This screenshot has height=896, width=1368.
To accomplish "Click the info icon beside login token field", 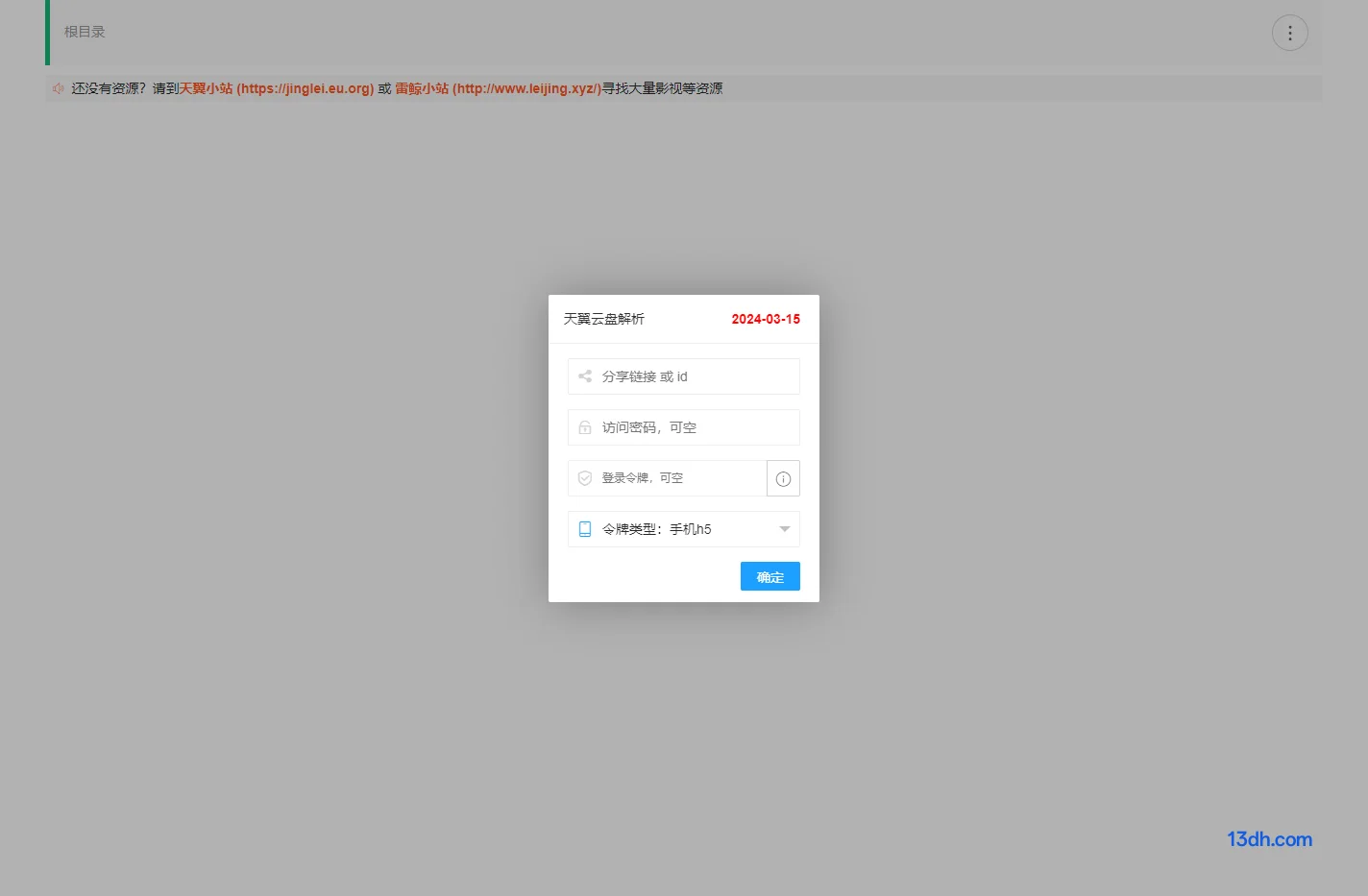I will (783, 478).
